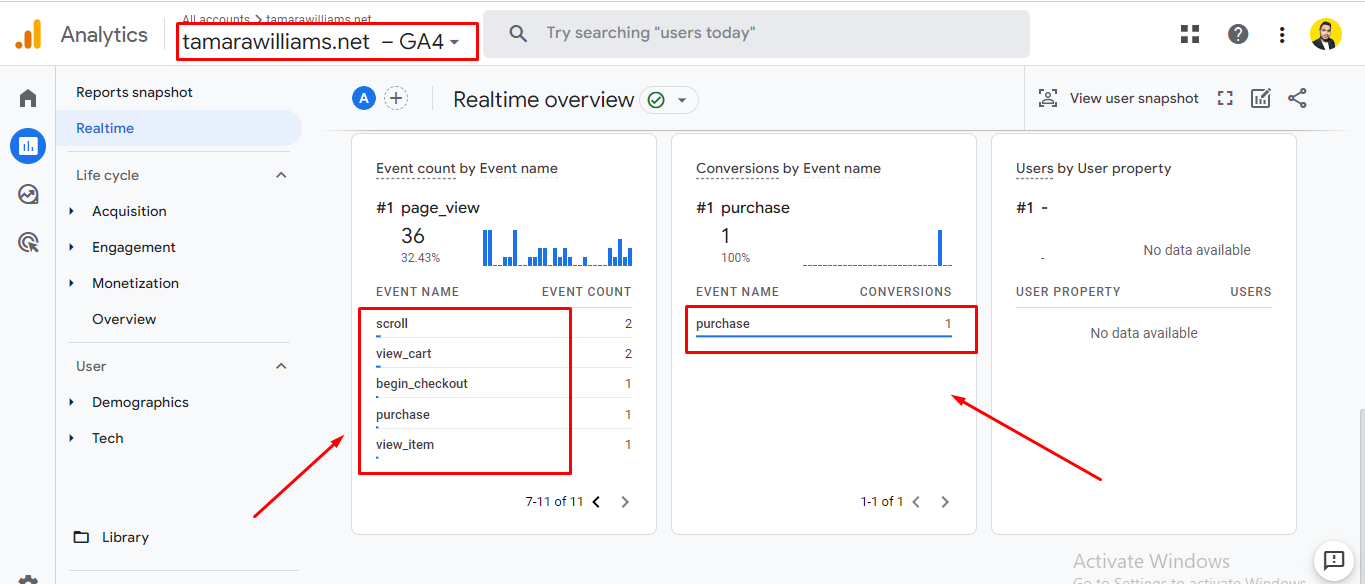The height and width of the screenshot is (584, 1365).
Task: Select Realtime in the sidebar
Action: tap(179, 128)
